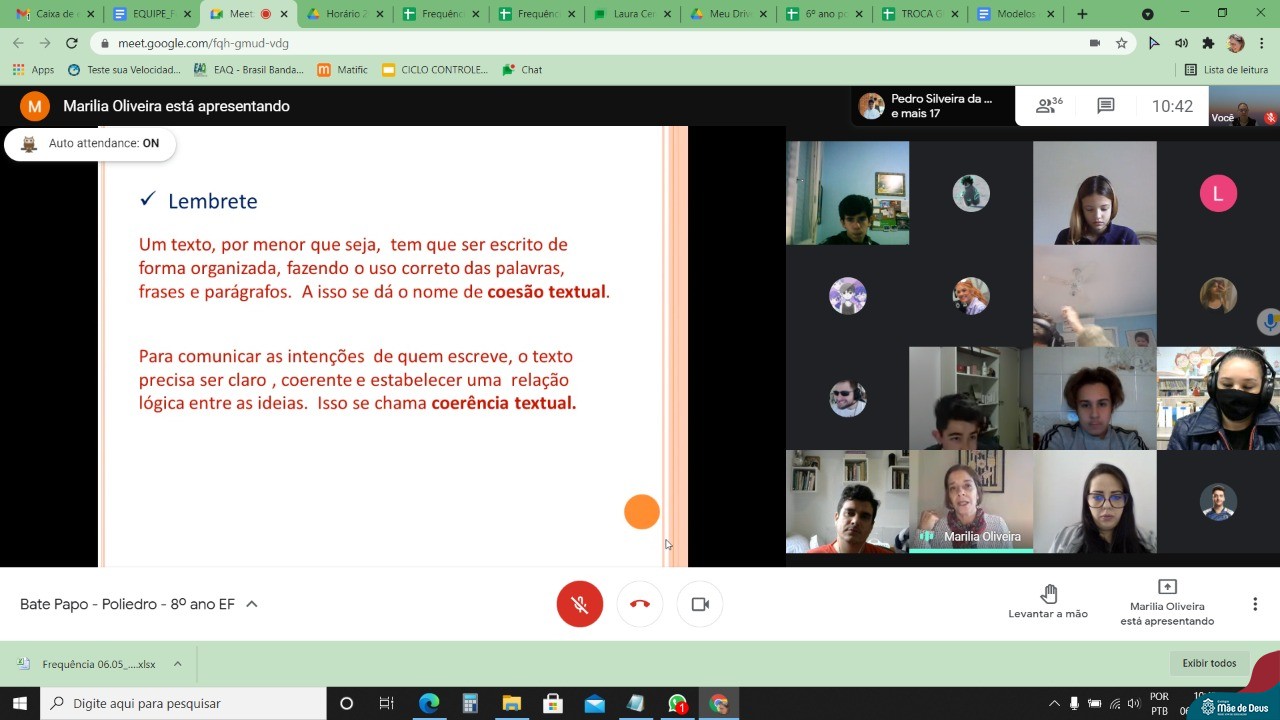
Task: Click the orange circle on the slide
Action: point(642,512)
